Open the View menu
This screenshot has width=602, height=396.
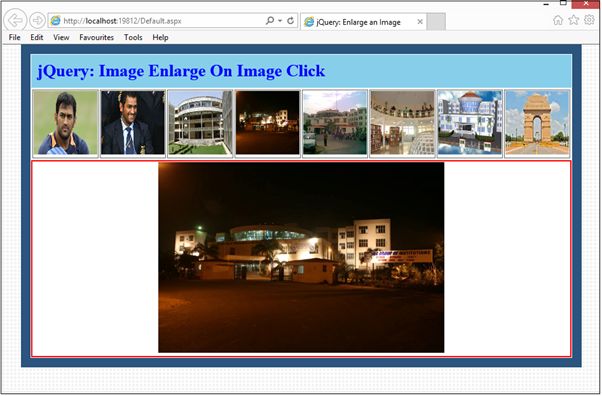[61, 37]
